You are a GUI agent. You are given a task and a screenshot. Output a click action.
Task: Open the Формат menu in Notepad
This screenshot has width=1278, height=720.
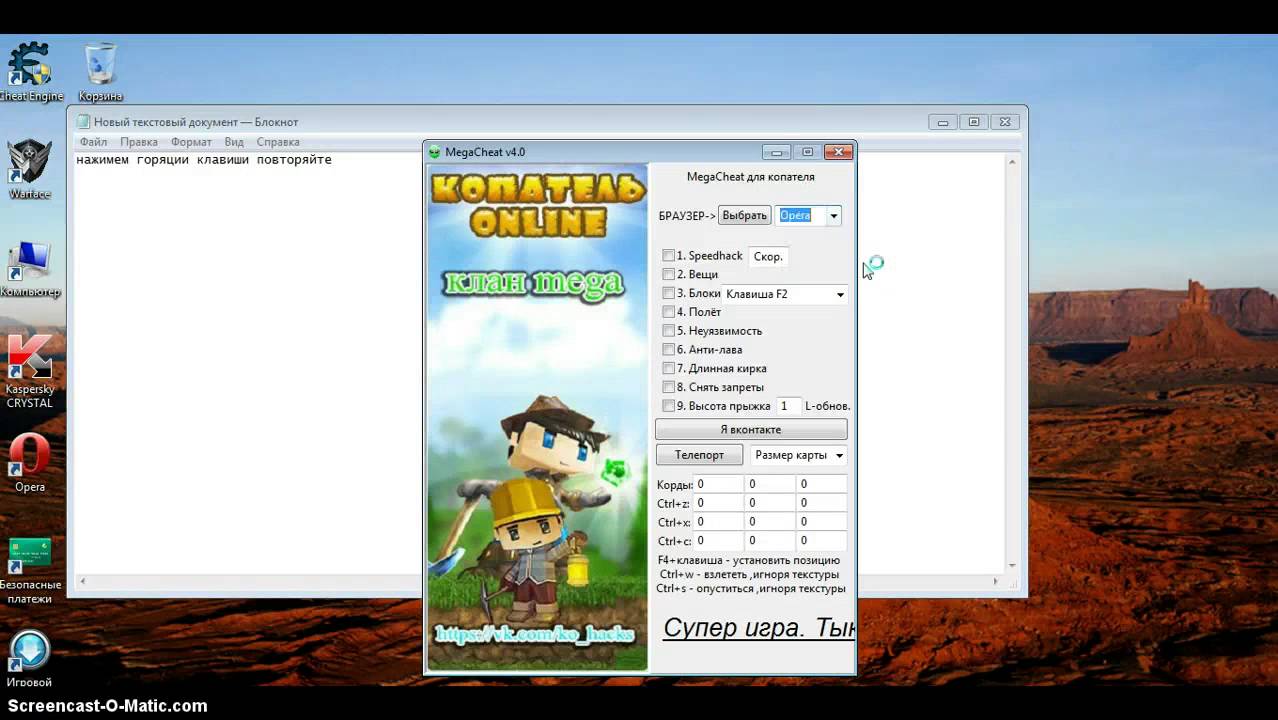tap(191, 142)
